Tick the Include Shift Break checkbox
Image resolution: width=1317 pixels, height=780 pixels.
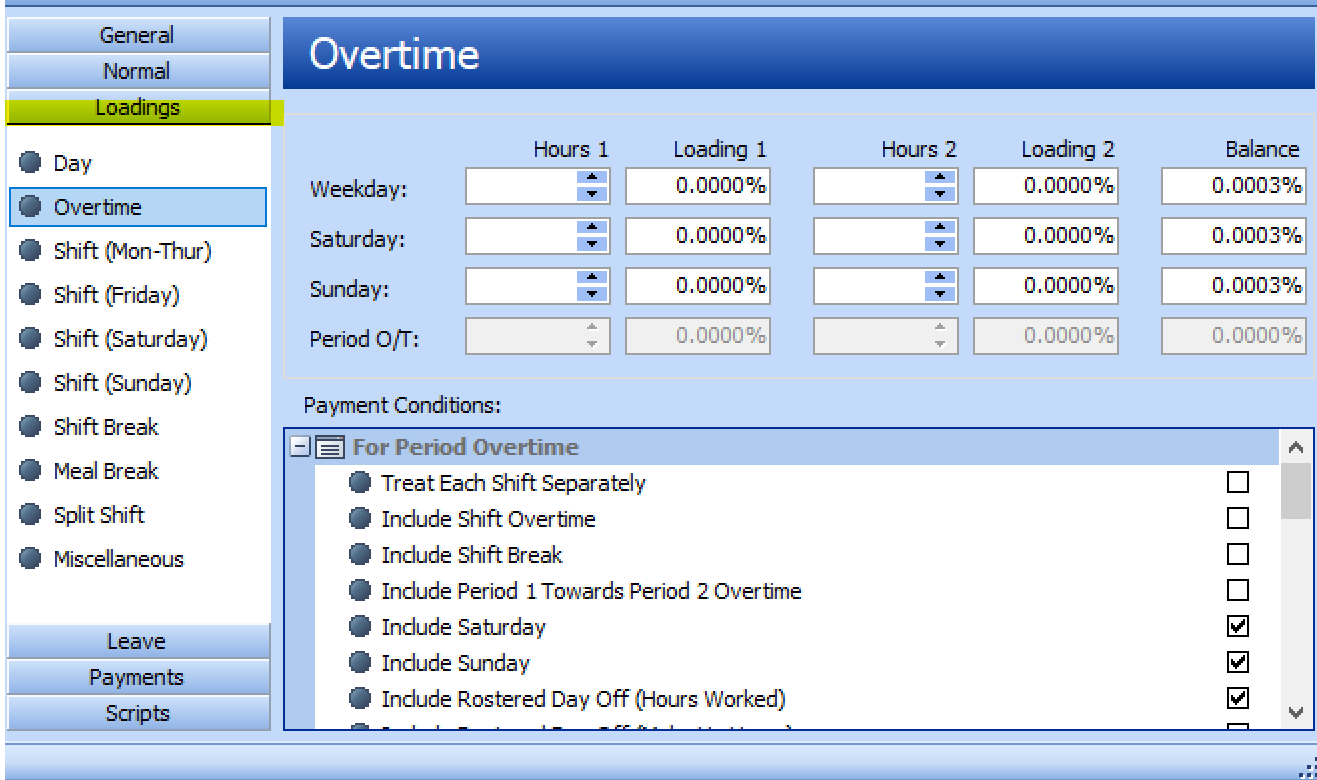1238,555
